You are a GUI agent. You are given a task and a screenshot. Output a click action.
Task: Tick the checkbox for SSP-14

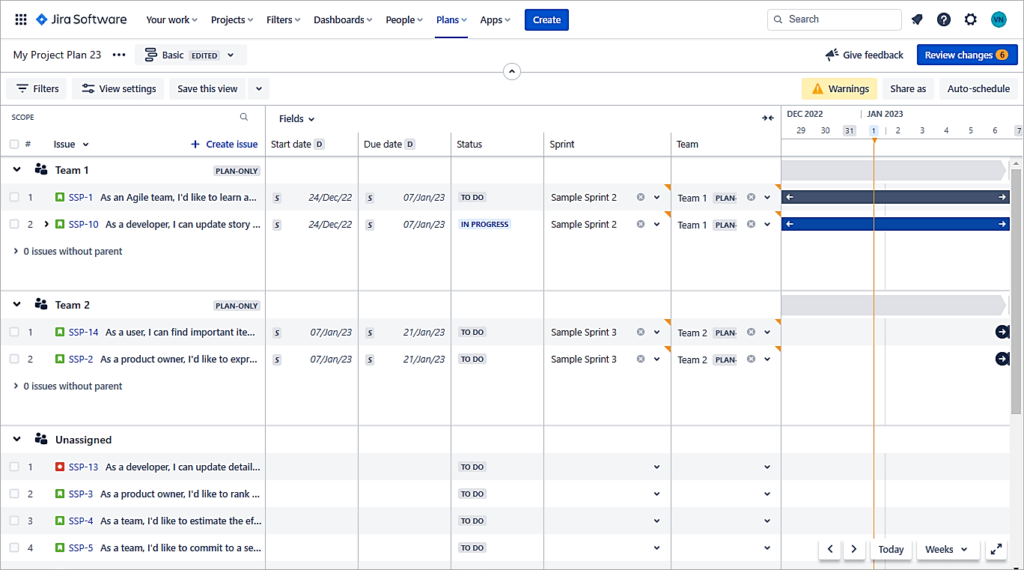[x=14, y=332]
